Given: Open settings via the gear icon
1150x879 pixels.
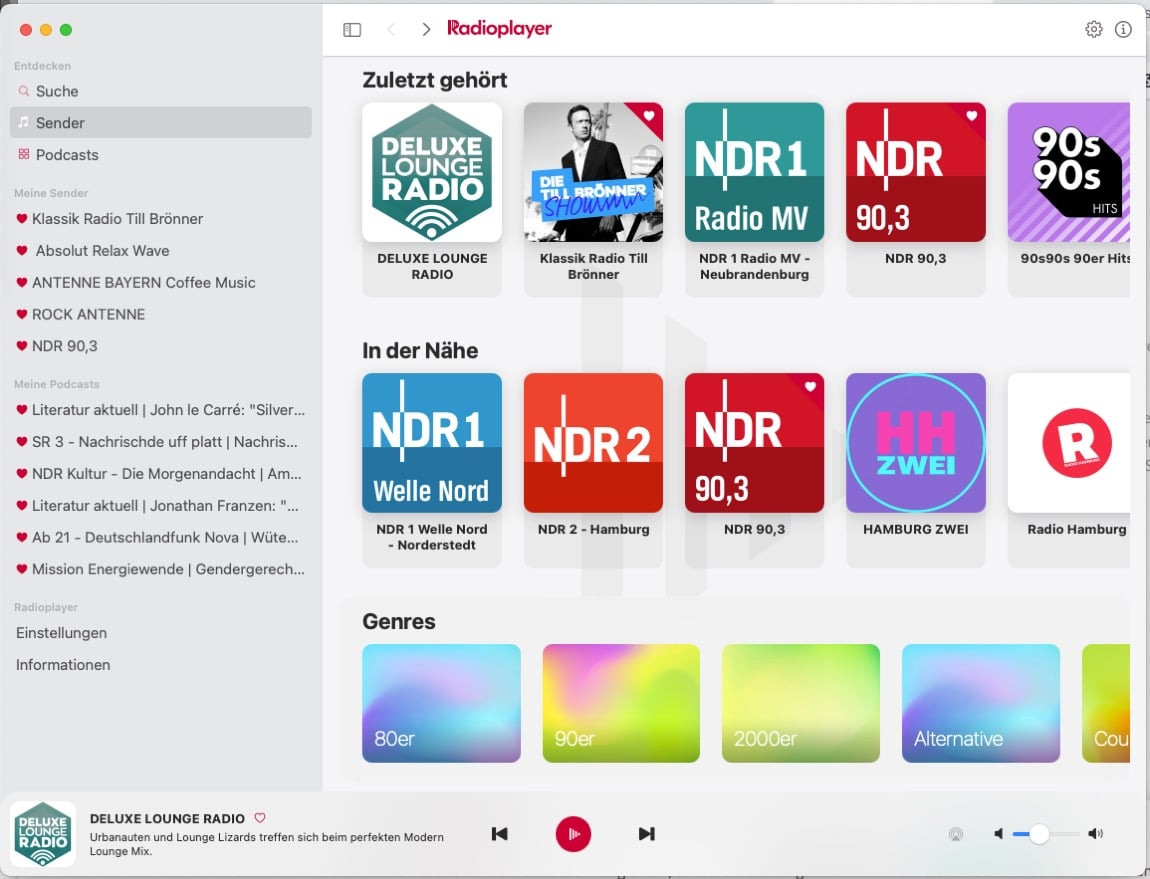Looking at the screenshot, I should point(1093,30).
